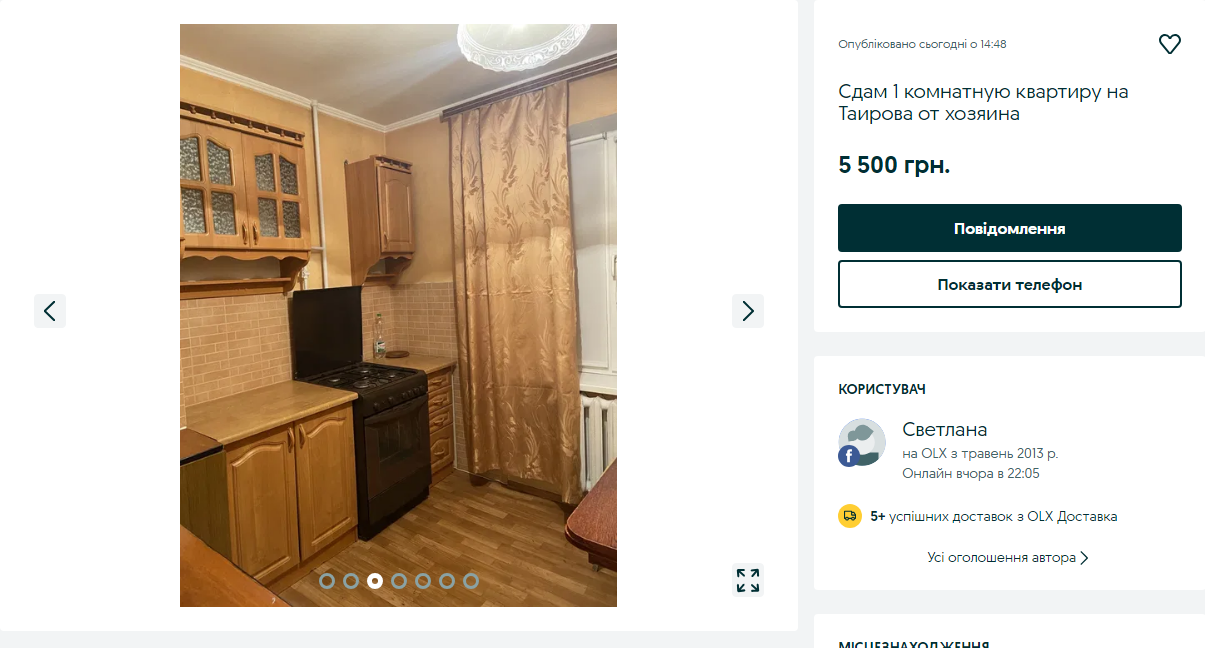Click Светлана's profile avatar
This screenshot has height=648, width=1205.
coord(861,442)
